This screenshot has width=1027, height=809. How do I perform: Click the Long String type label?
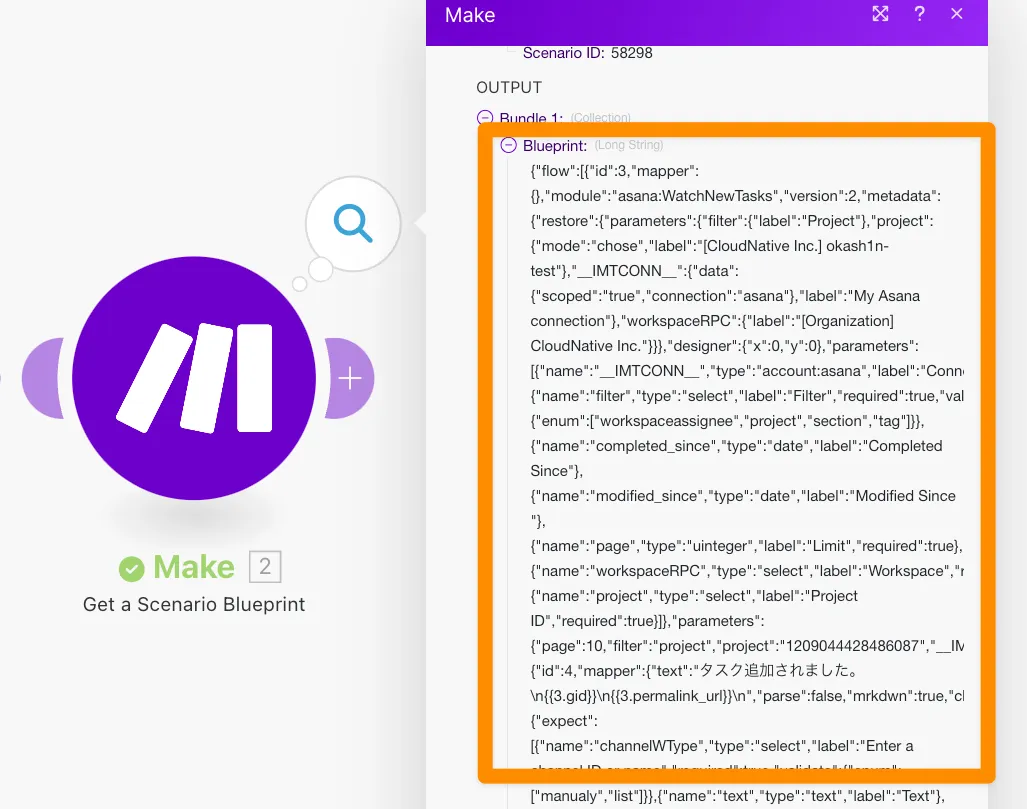629,146
